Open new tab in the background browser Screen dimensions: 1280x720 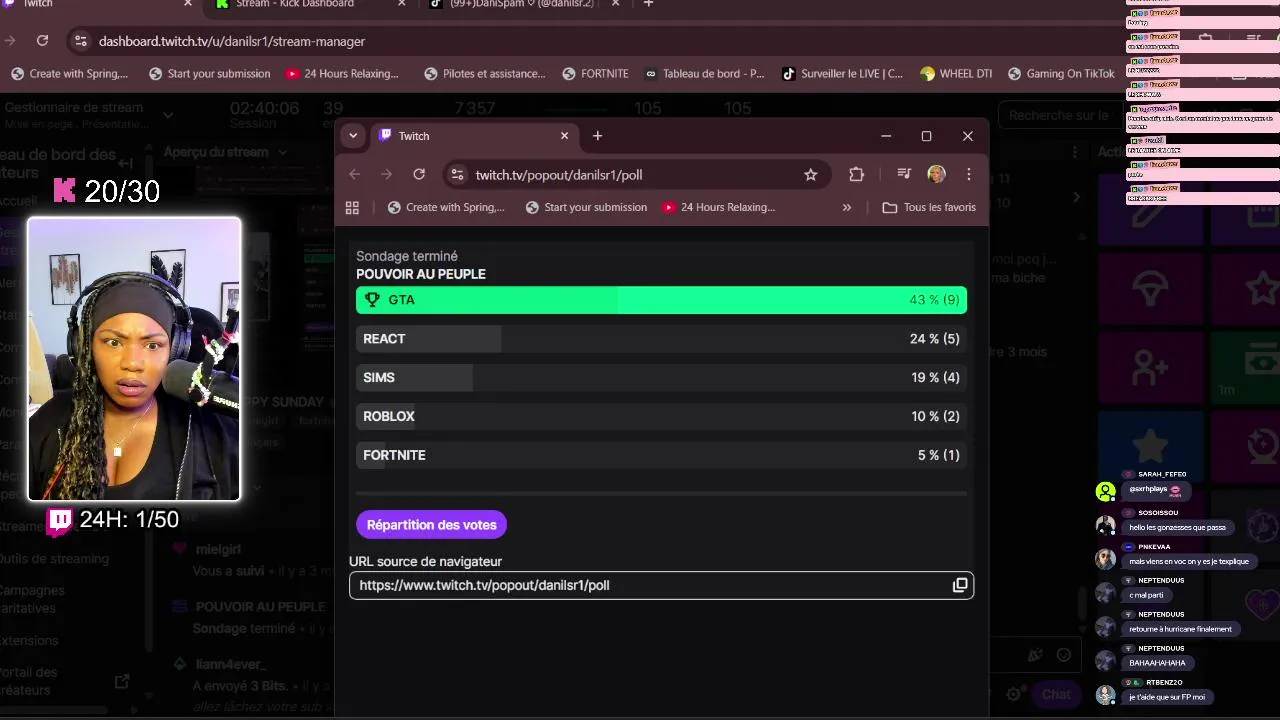click(x=648, y=4)
